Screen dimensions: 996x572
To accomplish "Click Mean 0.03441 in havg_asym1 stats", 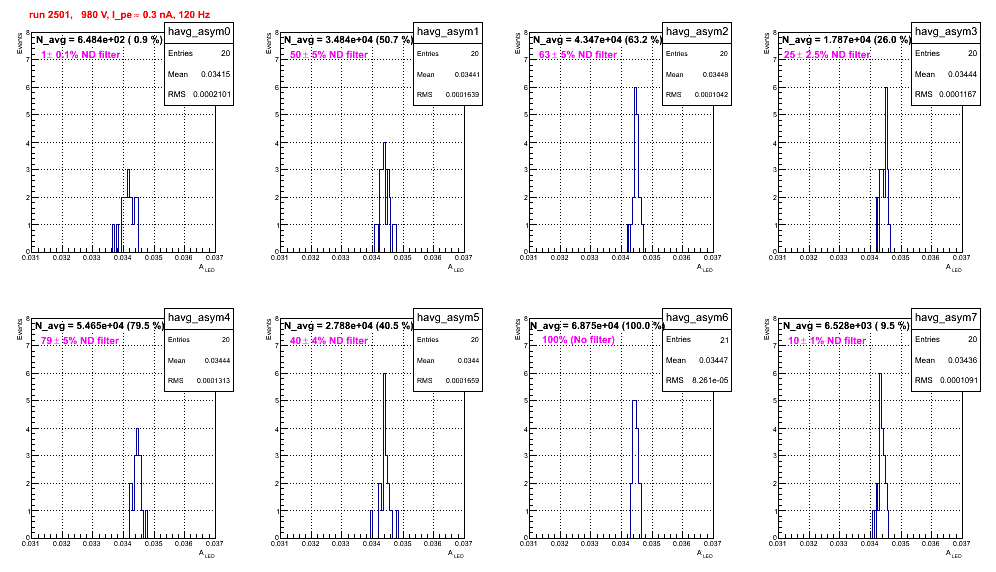I will 448,74.
